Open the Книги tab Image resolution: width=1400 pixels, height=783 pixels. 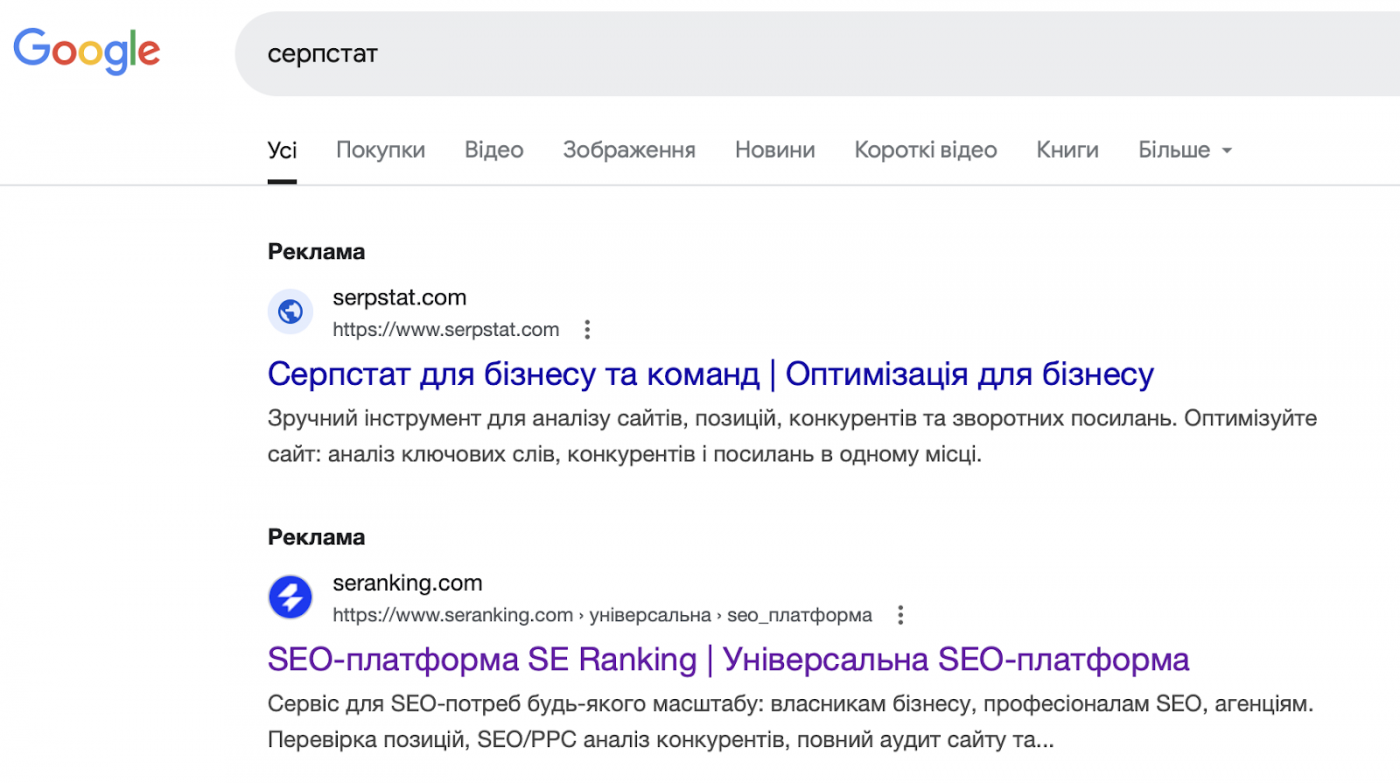pos(1067,150)
